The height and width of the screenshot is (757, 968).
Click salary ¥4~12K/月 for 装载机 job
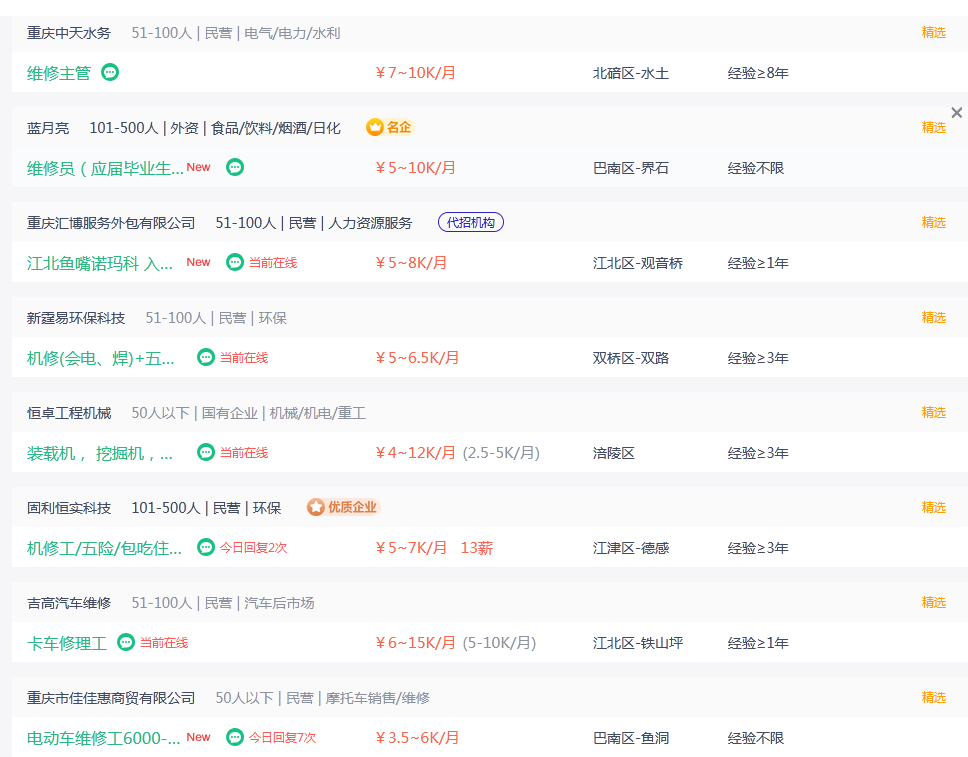click(415, 453)
